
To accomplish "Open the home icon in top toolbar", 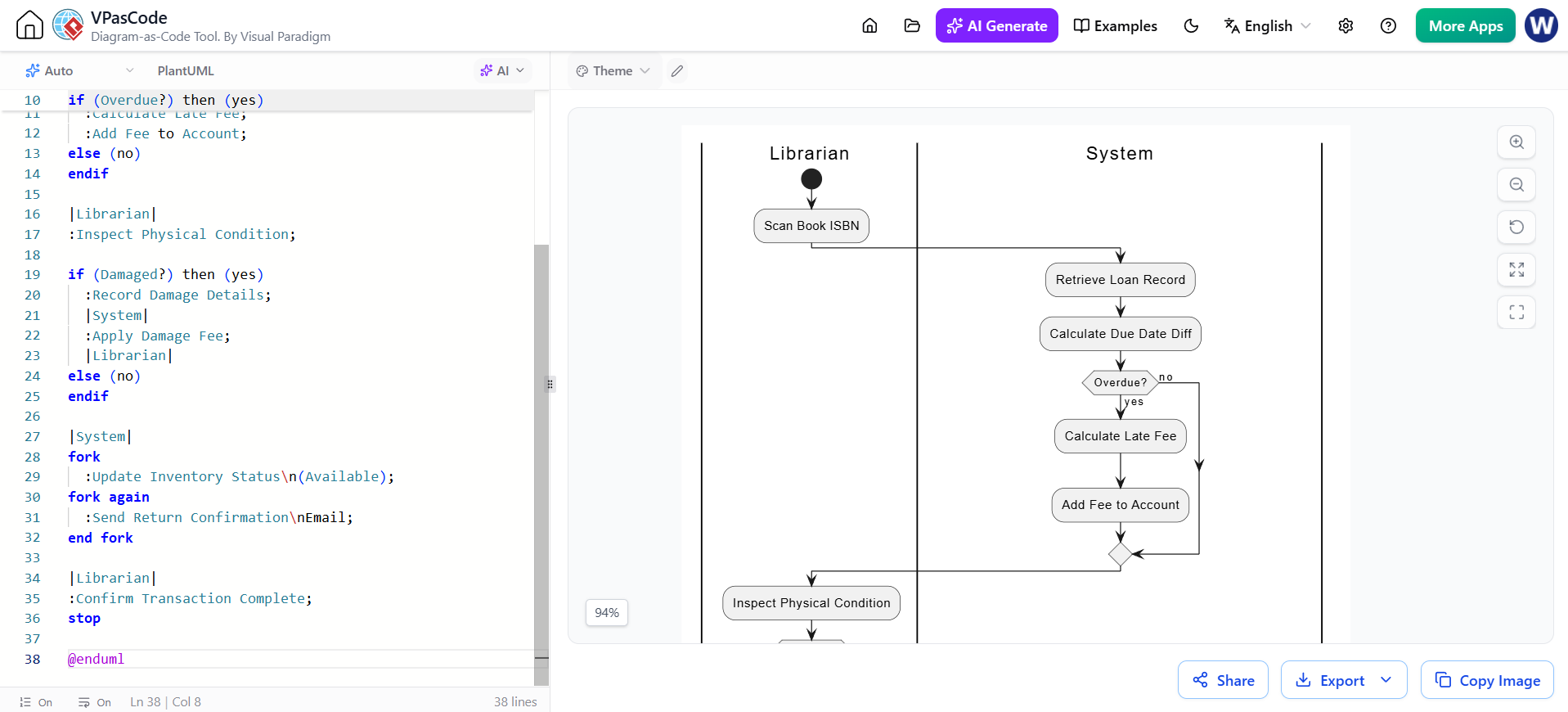I will pos(869,25).
